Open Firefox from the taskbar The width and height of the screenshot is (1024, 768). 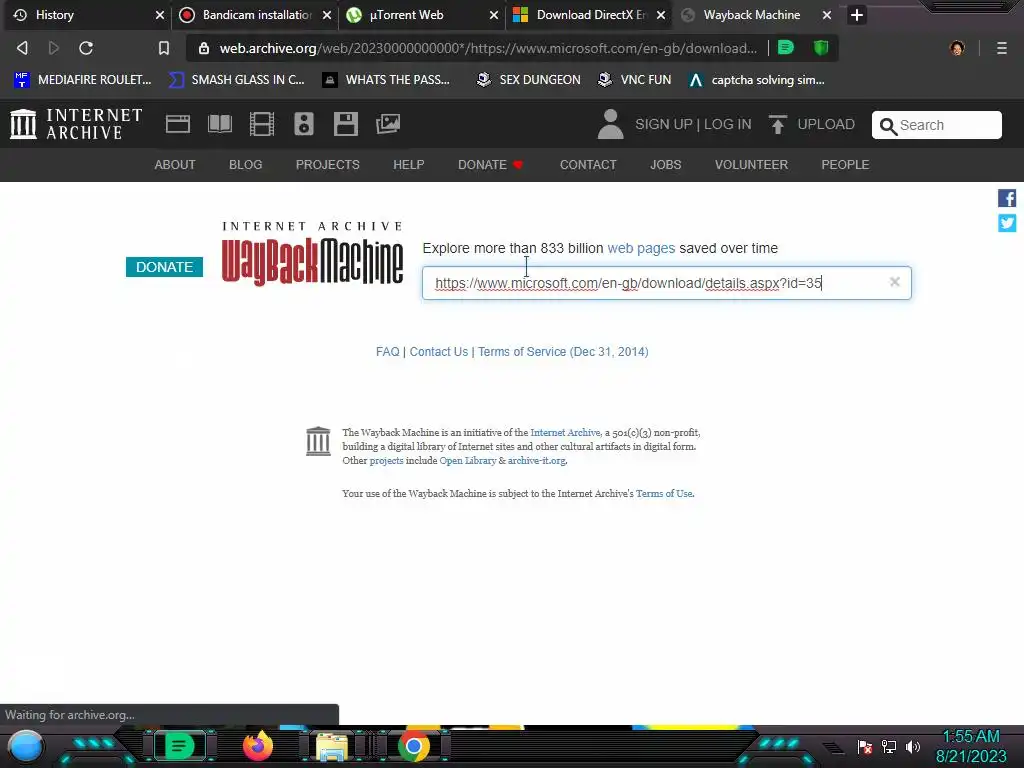tap(257, 746)
